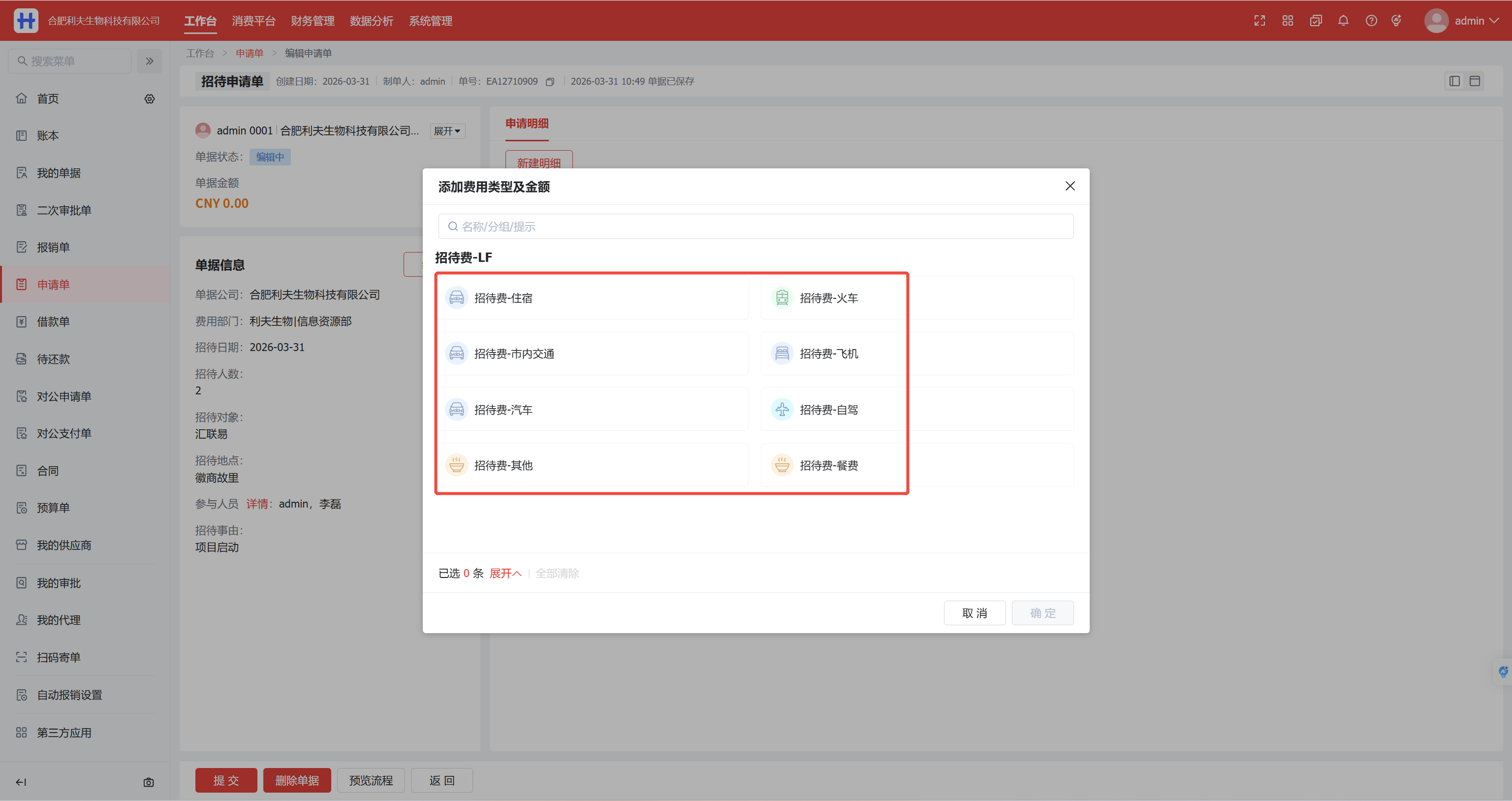Click the copy document number icon

pos(550,82)
